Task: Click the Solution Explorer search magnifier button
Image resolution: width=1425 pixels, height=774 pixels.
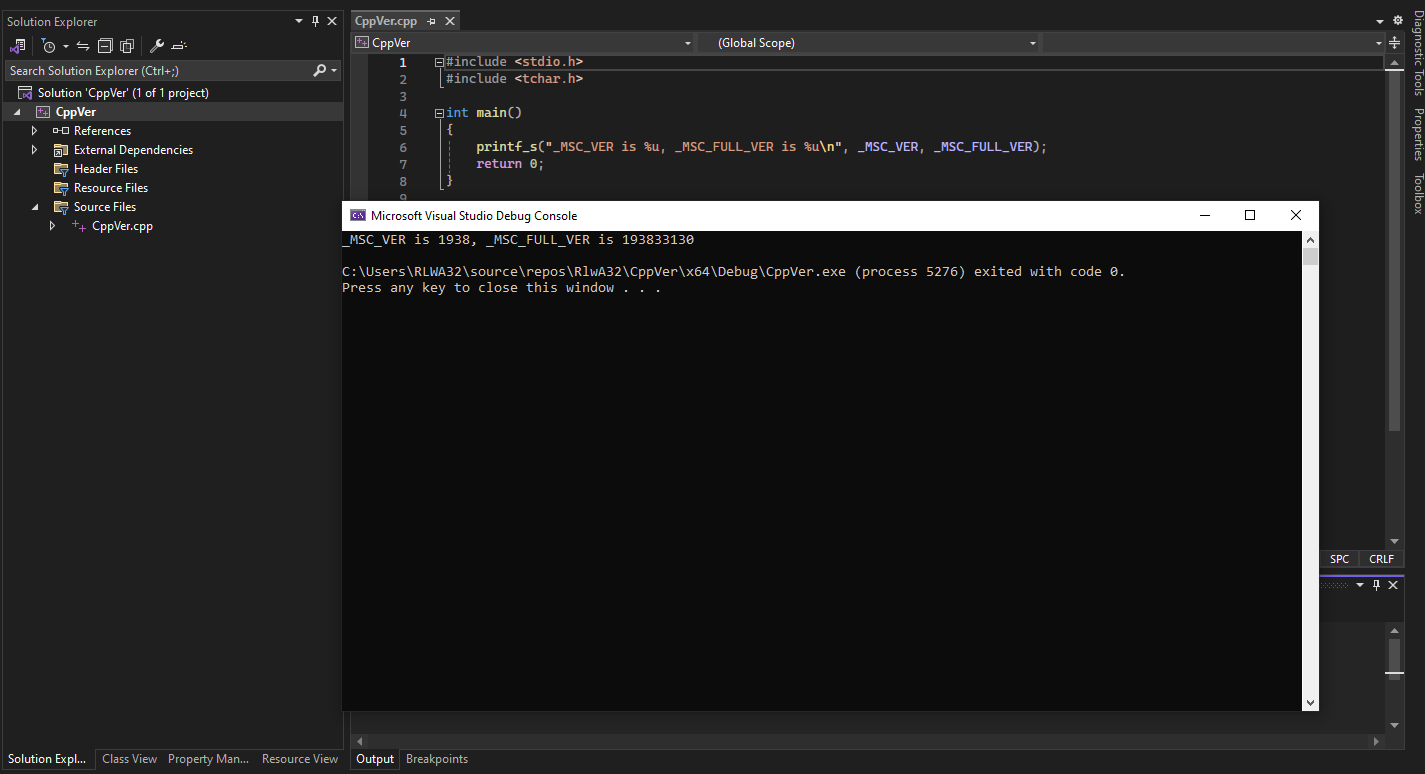Action: 321,70
